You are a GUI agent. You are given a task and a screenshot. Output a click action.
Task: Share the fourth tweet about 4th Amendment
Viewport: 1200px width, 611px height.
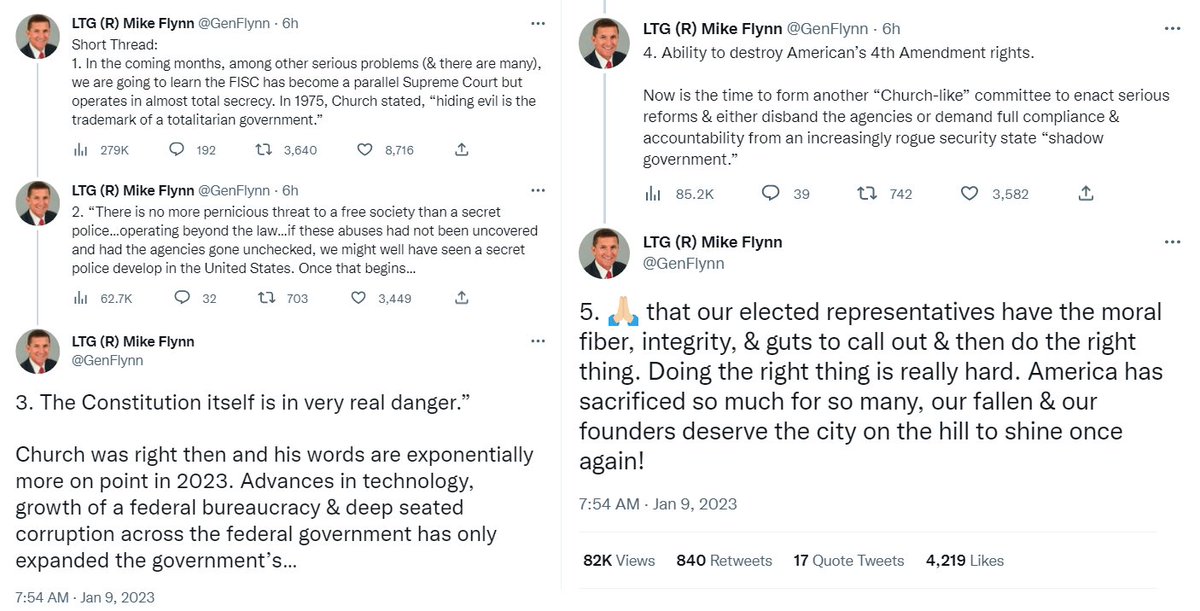(x=1086, y=194)
